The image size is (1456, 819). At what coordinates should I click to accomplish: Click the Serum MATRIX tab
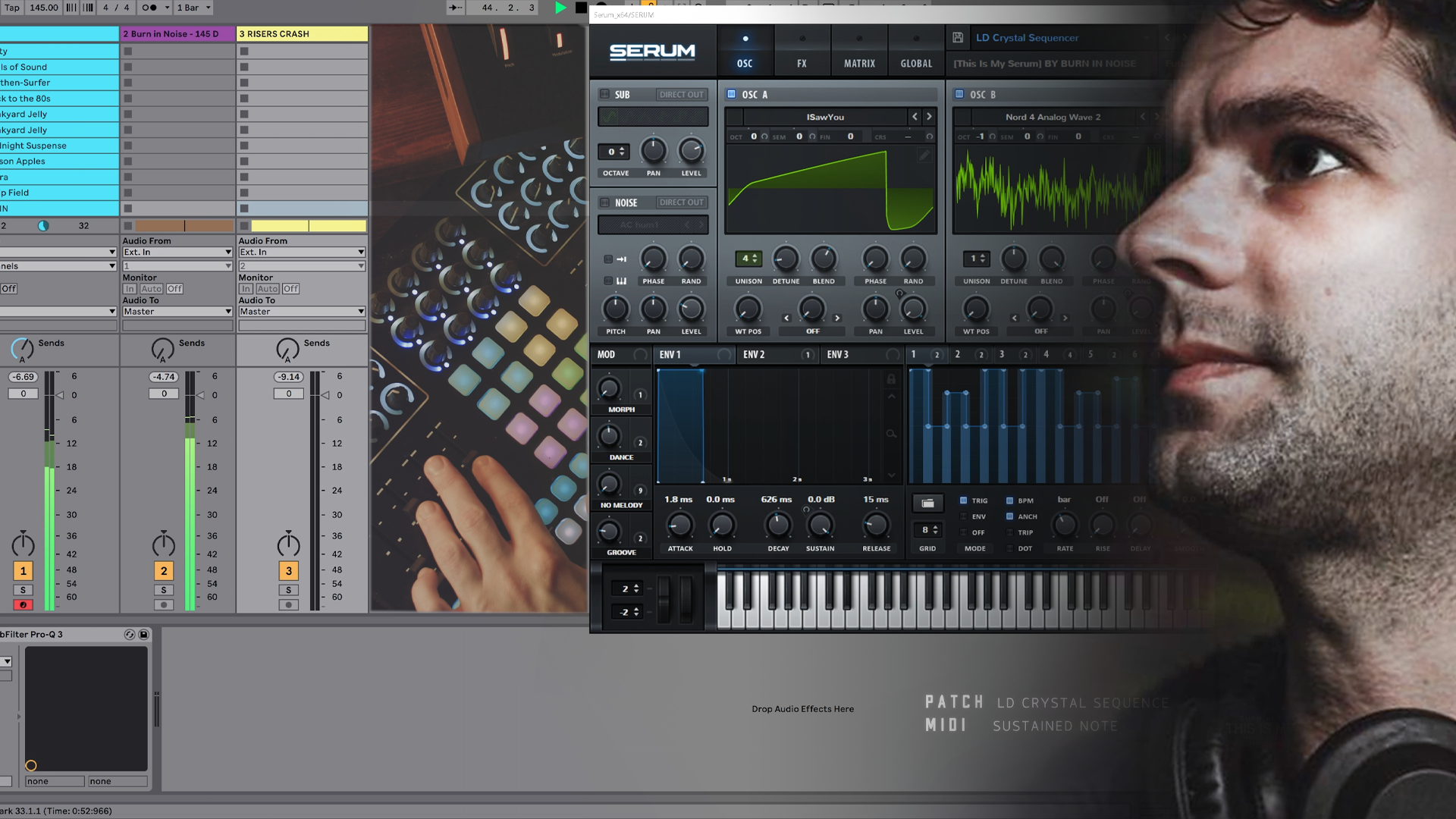click(x=859, y=52)
